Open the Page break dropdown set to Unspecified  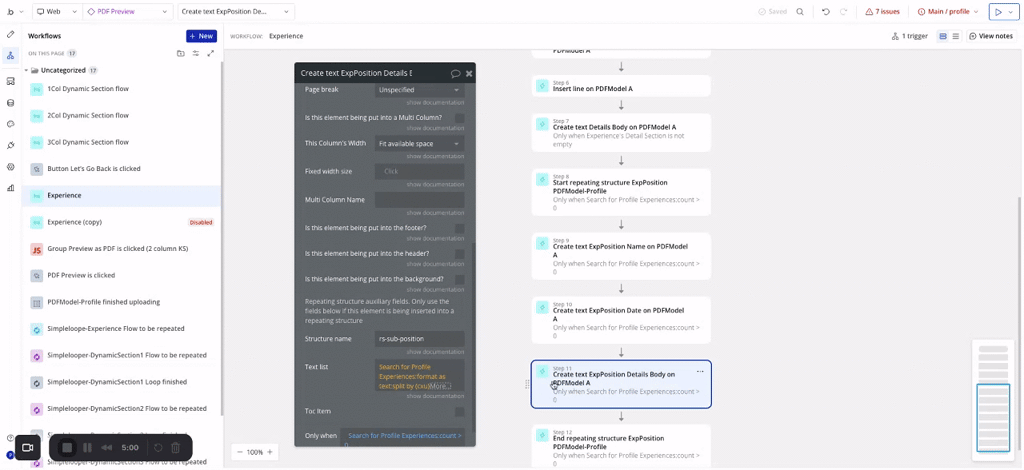coord(419,89)
